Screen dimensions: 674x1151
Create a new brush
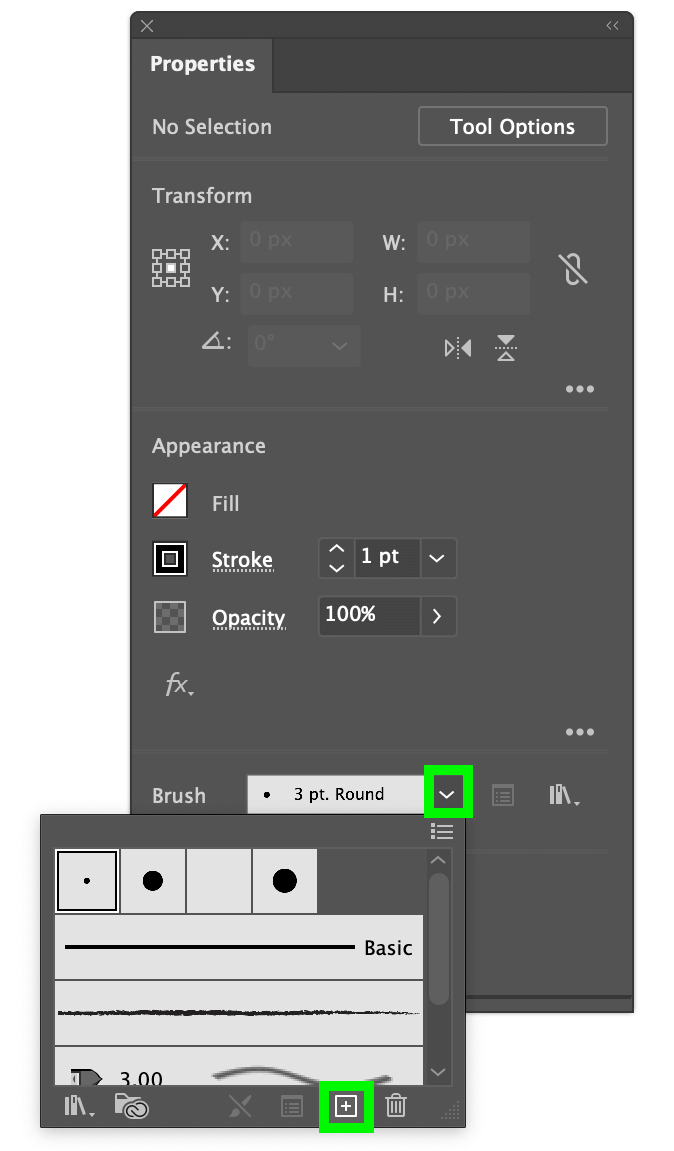tap(347, 1106)
